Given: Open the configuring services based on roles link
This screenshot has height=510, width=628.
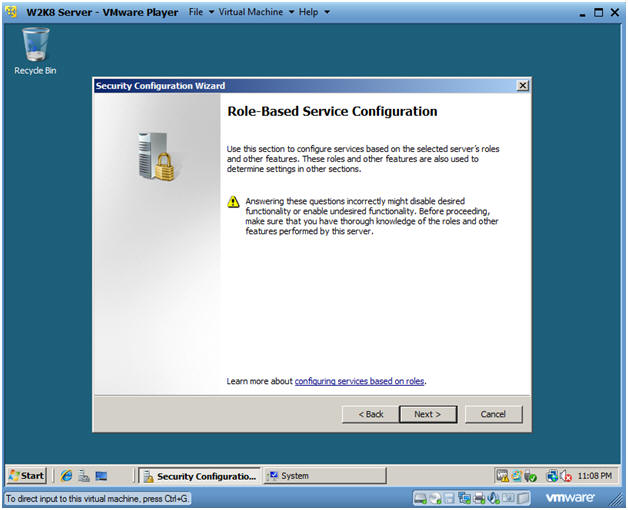Looking at the screenshot, I should (359, 381).
